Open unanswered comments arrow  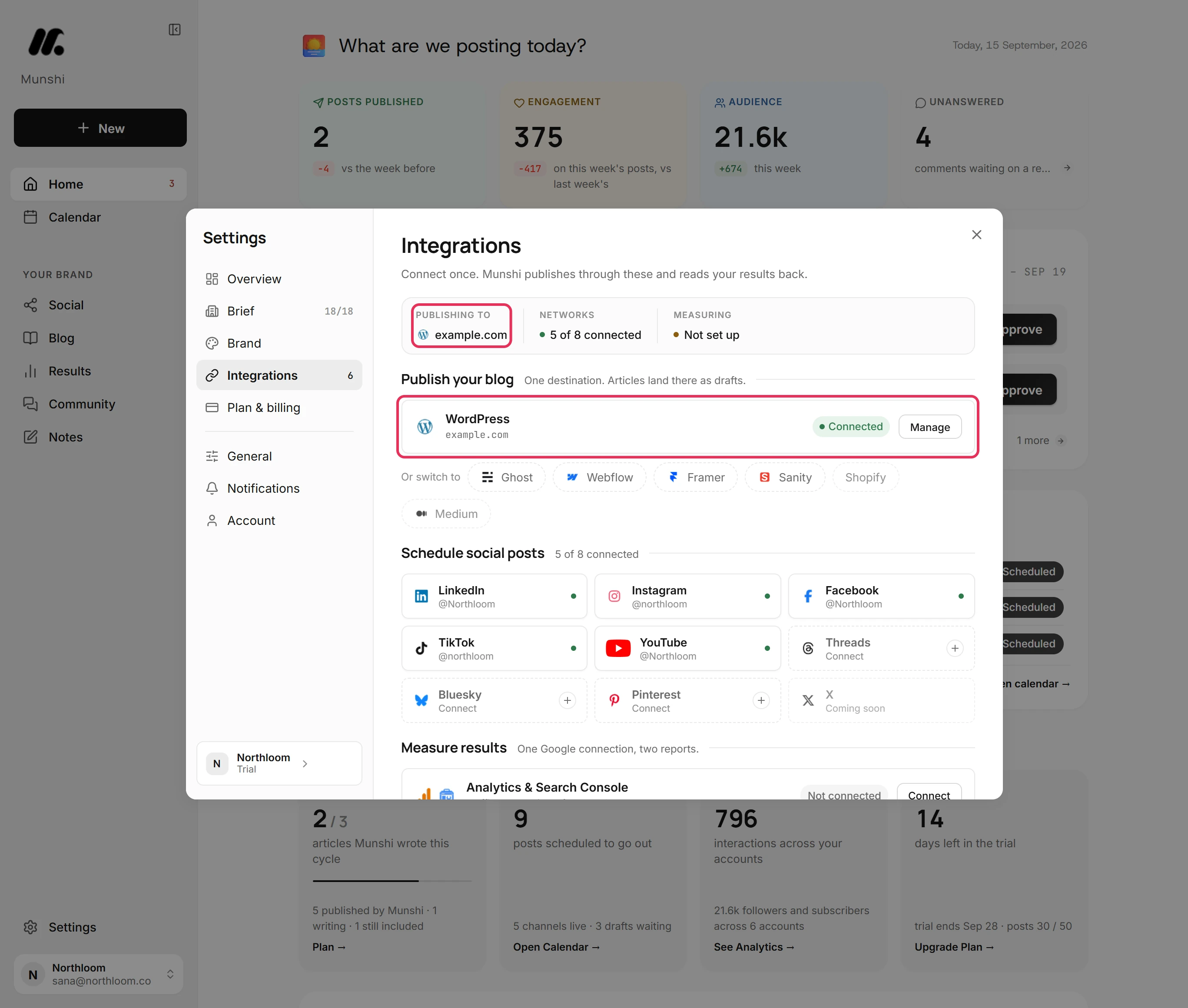pyautogui.click(x=1067, y=168)
